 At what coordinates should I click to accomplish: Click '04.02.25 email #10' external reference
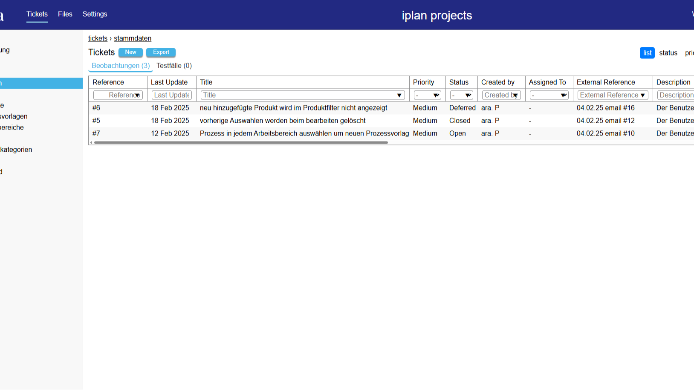point(605,134)
